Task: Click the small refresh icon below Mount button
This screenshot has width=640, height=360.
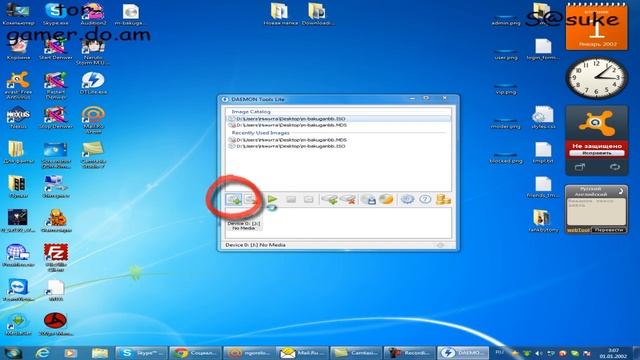Action: coord(272,208)
